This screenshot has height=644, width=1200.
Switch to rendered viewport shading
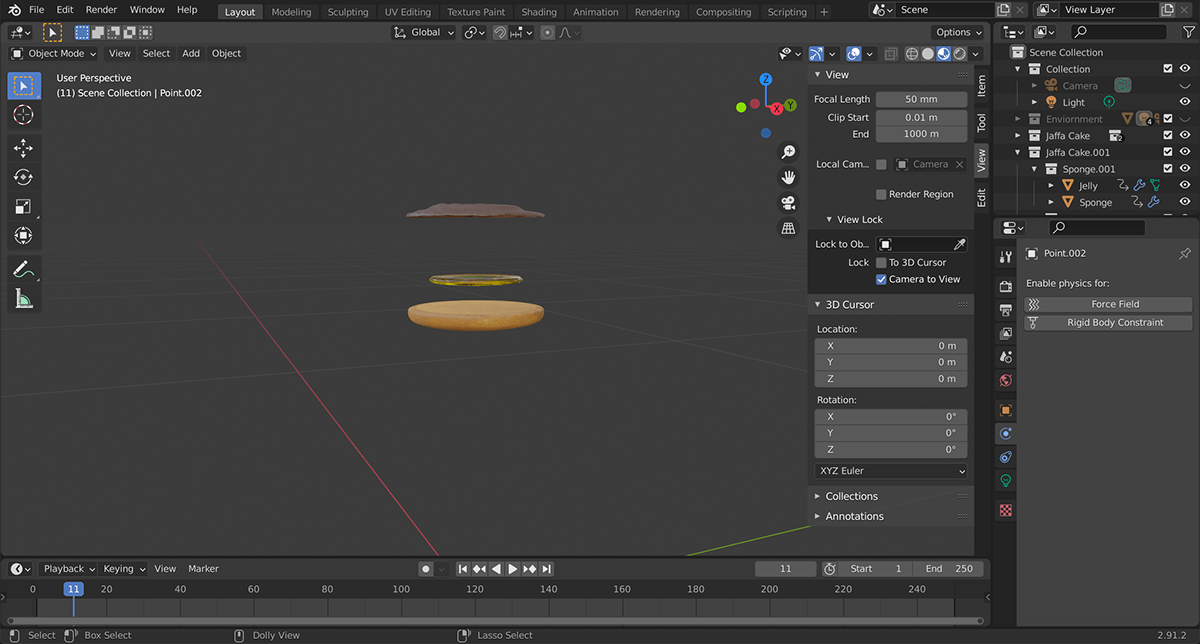960,54
